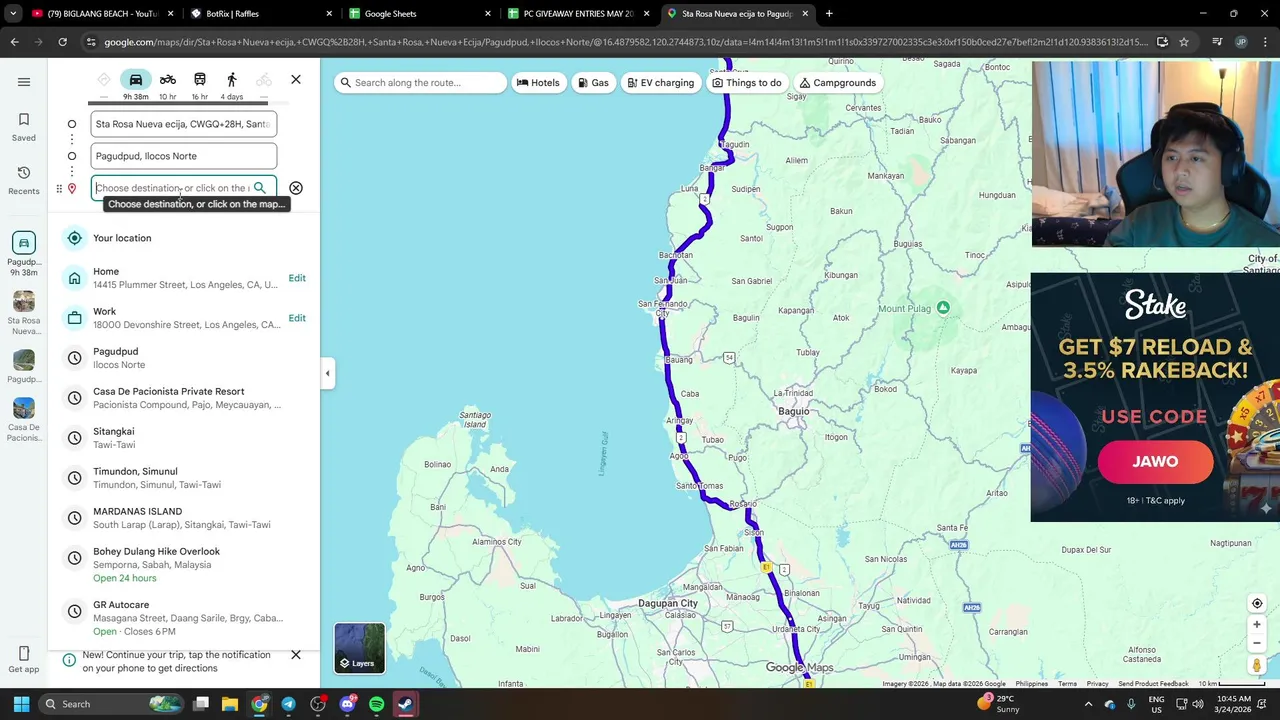Filter by EV charging chip
Screen dimensions: 1280x720
(x=660, y=82)
